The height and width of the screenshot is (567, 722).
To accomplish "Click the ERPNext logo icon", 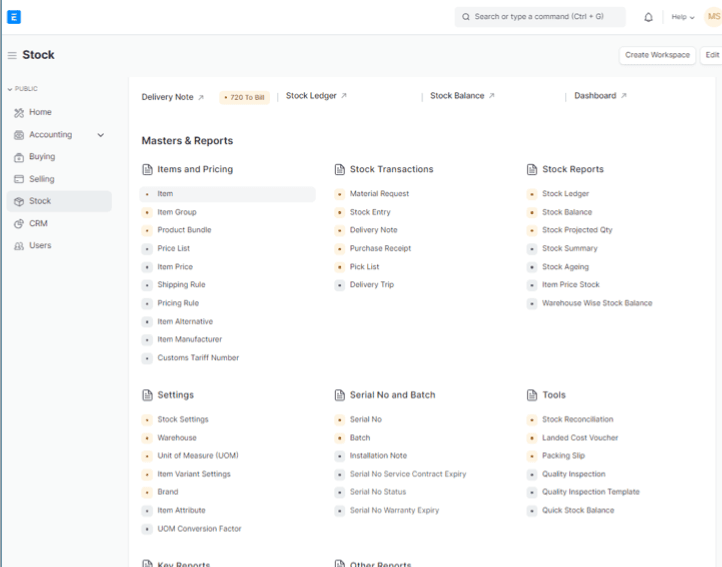I will (x=14, y=17).
